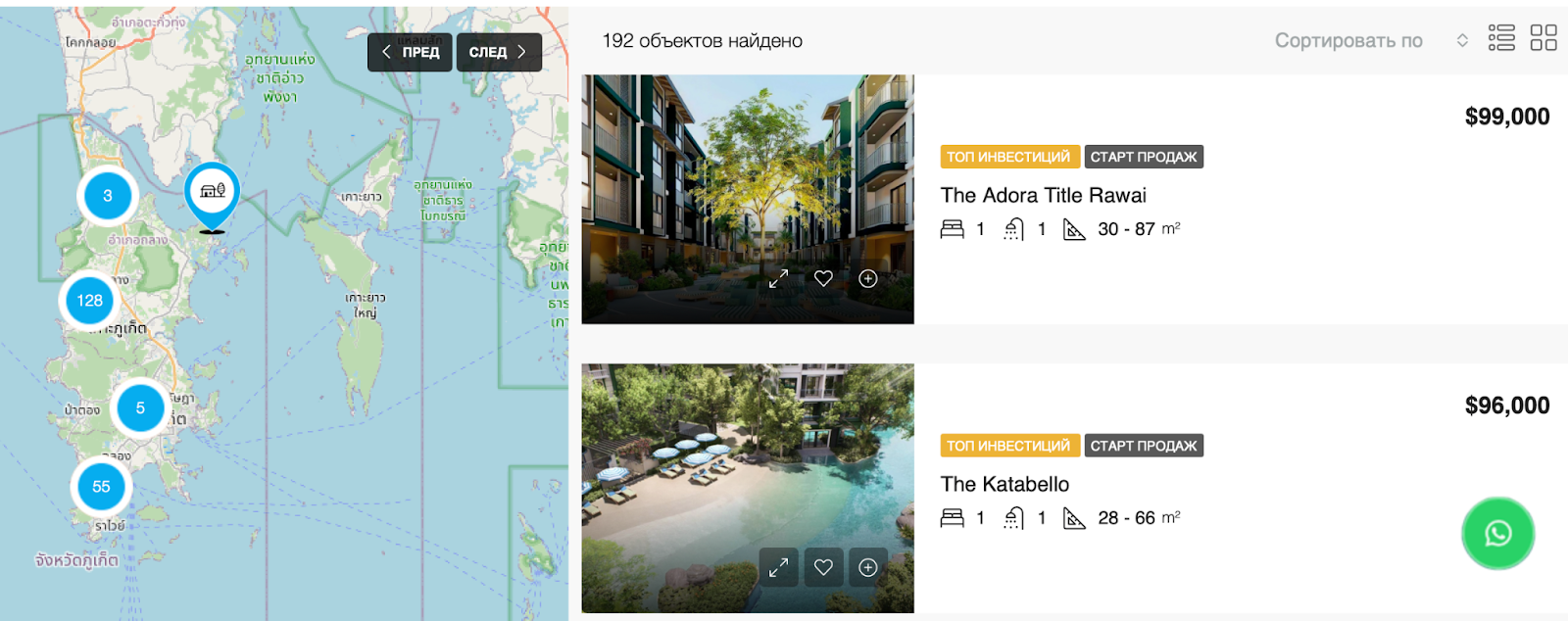Open The Katabello listing title
This screenshot has width=1568, height=621.
point(1004,485)
